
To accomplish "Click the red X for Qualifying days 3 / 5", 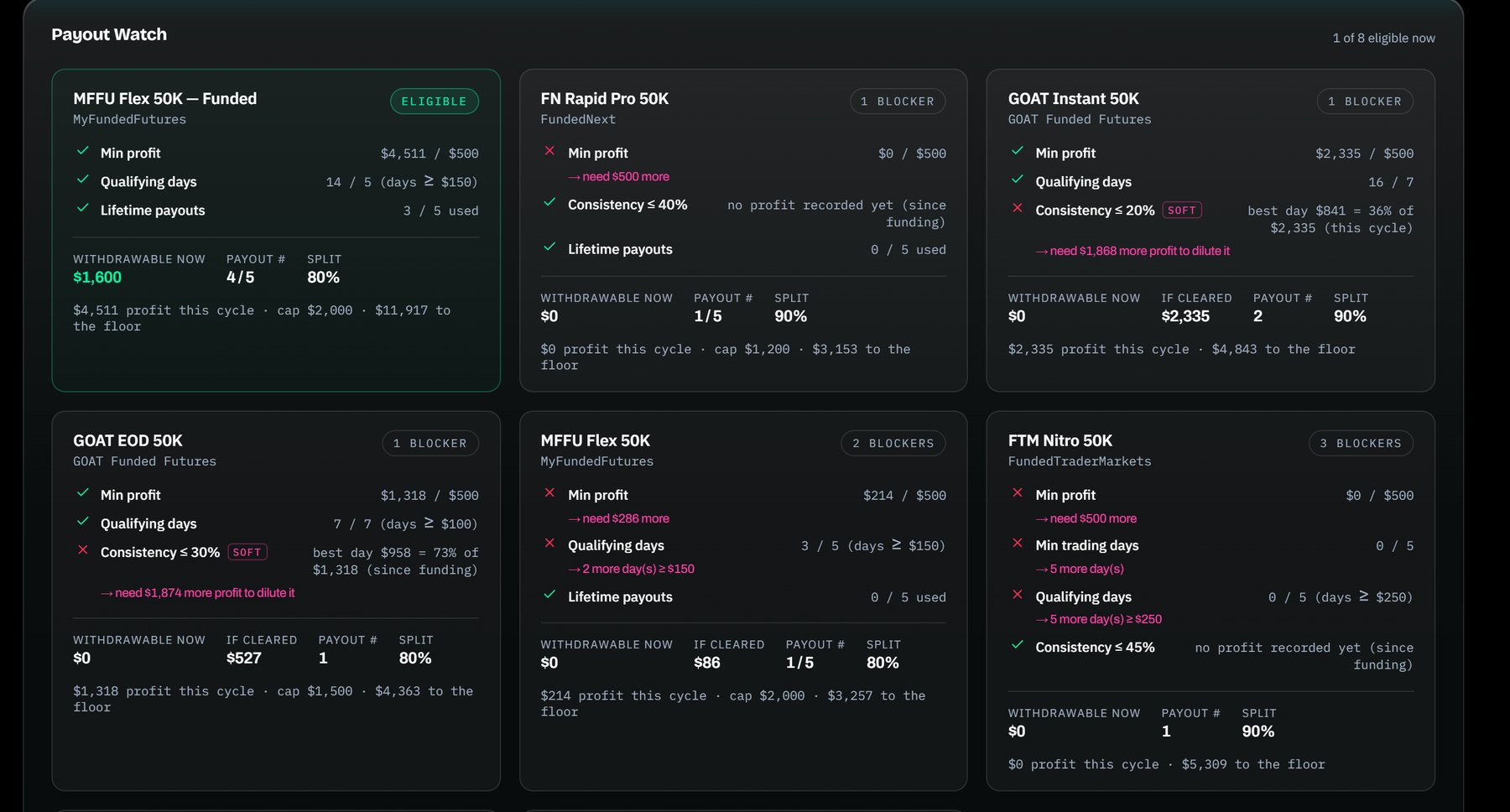I will click(x=549, y=544).
